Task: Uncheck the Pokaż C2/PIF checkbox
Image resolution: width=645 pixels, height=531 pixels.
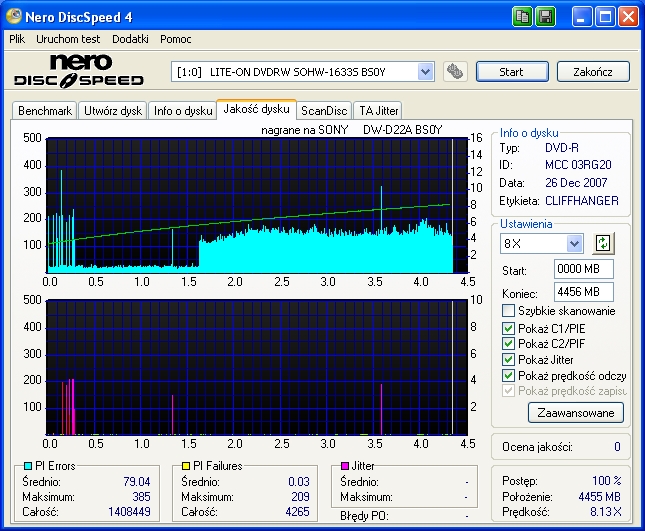Action: pyautogui.click(x=508, y=343)
